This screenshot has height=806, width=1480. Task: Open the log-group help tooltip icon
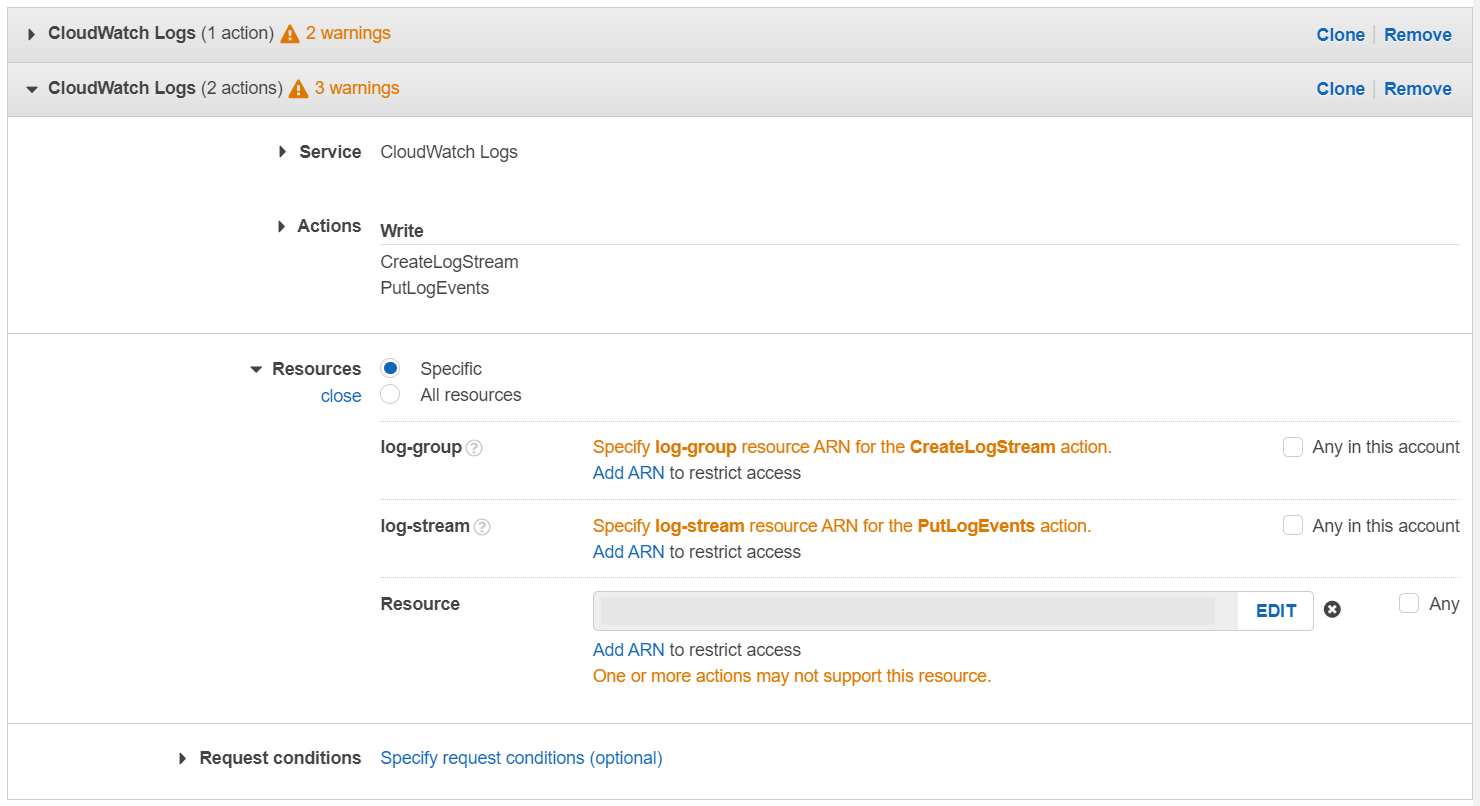[473, 448]
